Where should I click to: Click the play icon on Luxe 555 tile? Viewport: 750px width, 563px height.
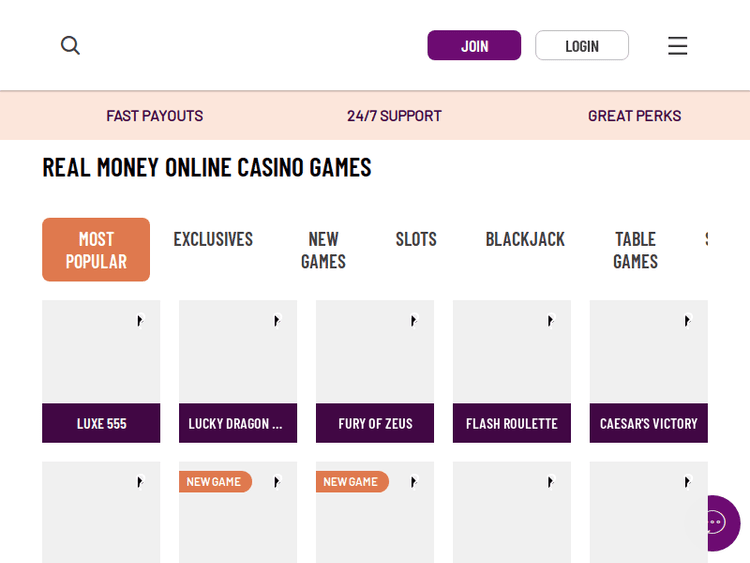(x=140, y=321)
